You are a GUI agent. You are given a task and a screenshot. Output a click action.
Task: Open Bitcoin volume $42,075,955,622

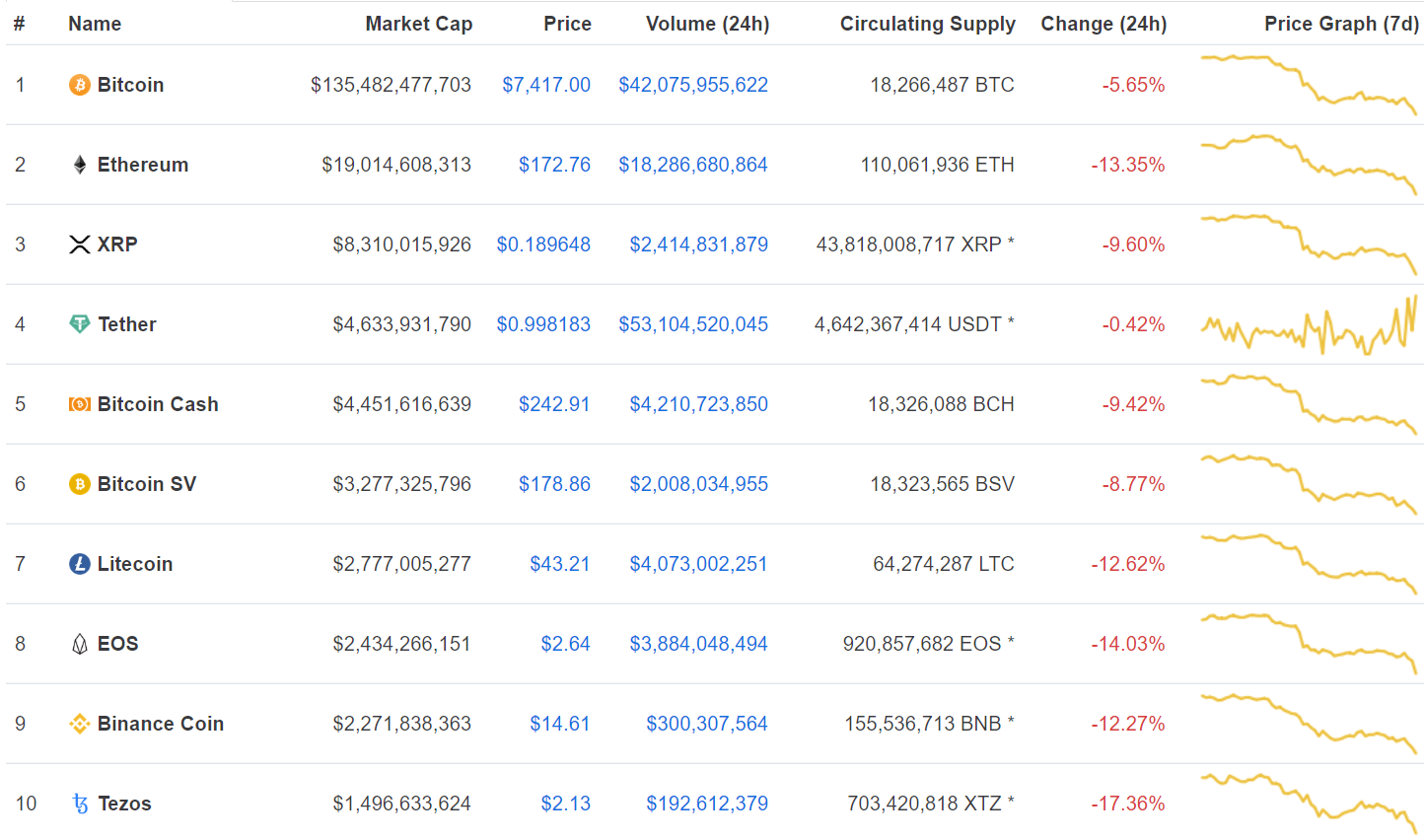click(x=693, y=85)
